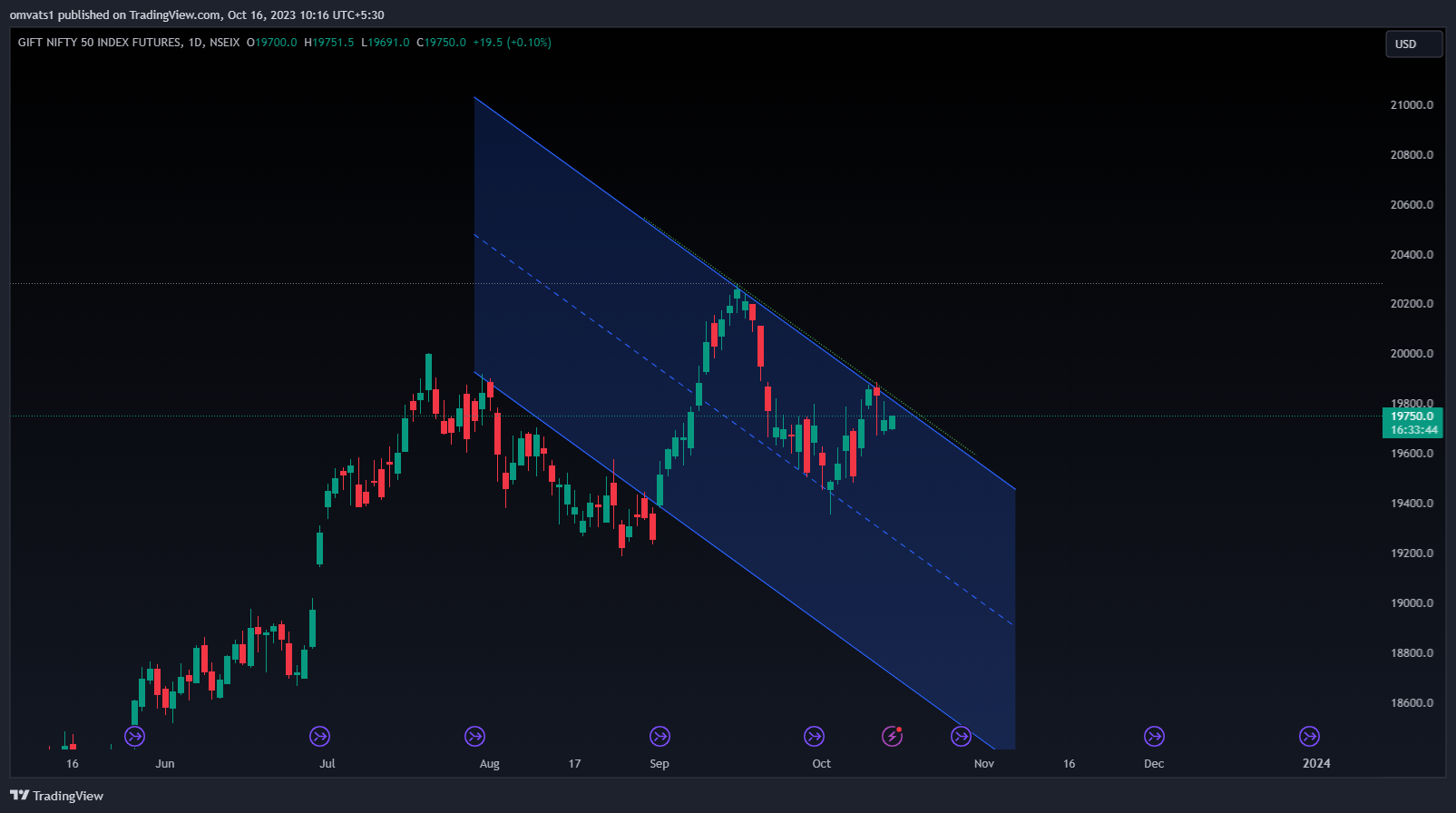Click the event marker icon left of Jun

pyautogui.click(x=134, y=736)
